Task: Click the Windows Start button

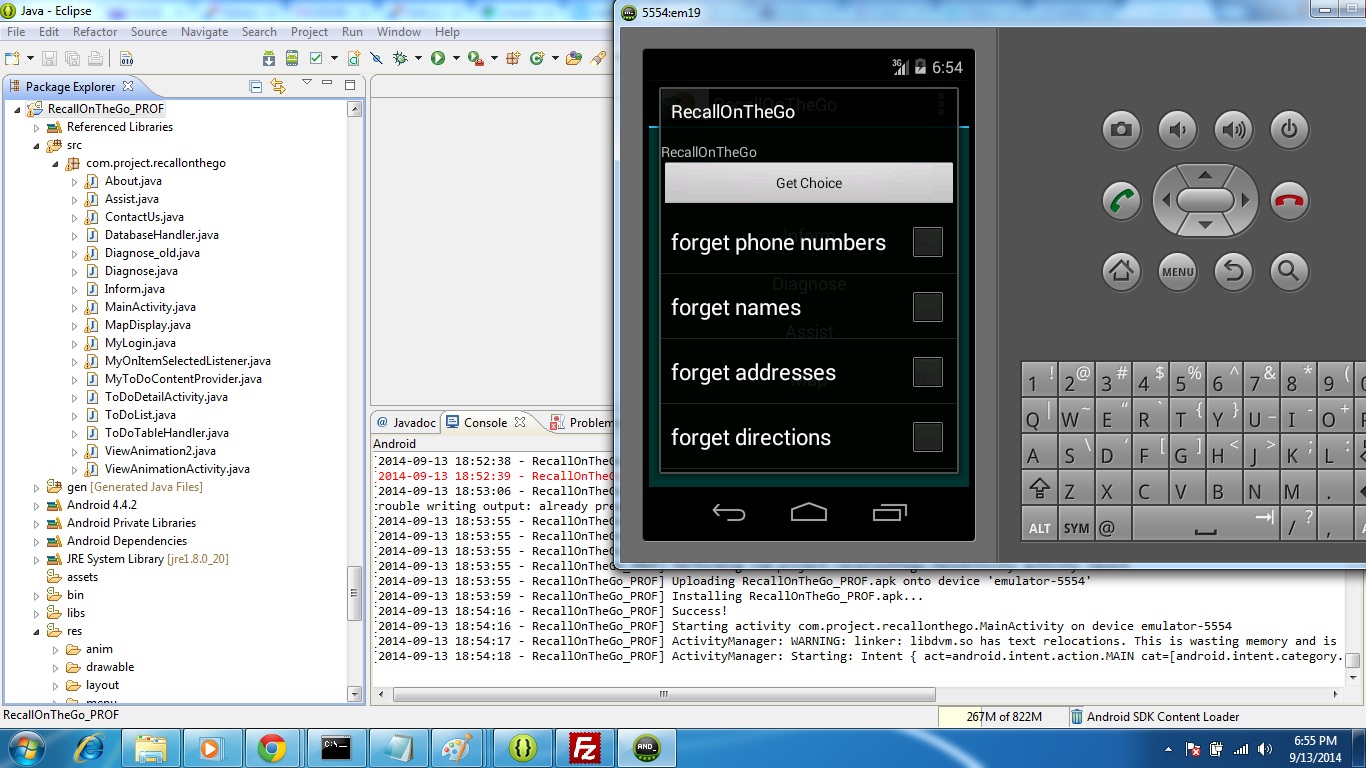Action: (x=25, y=747)
